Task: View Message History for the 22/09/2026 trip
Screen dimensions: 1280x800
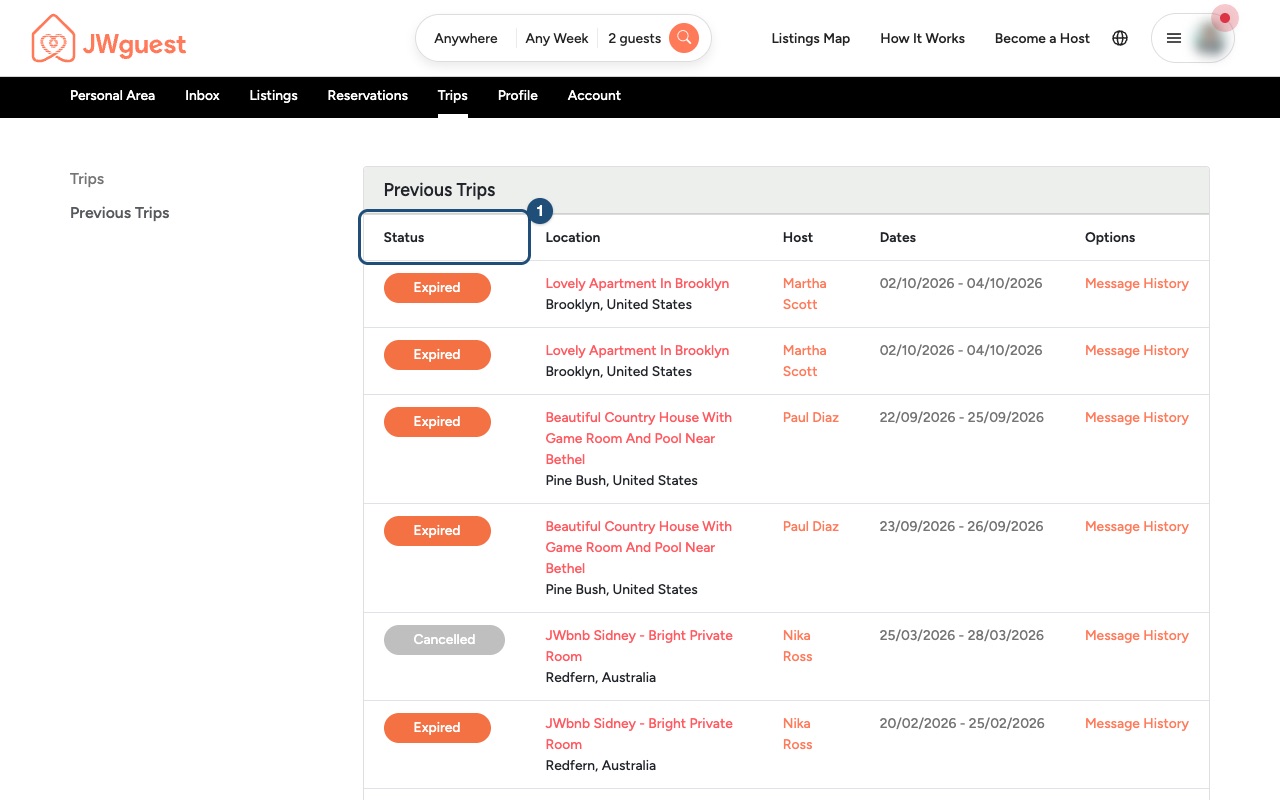Action: coord(1137,418)
